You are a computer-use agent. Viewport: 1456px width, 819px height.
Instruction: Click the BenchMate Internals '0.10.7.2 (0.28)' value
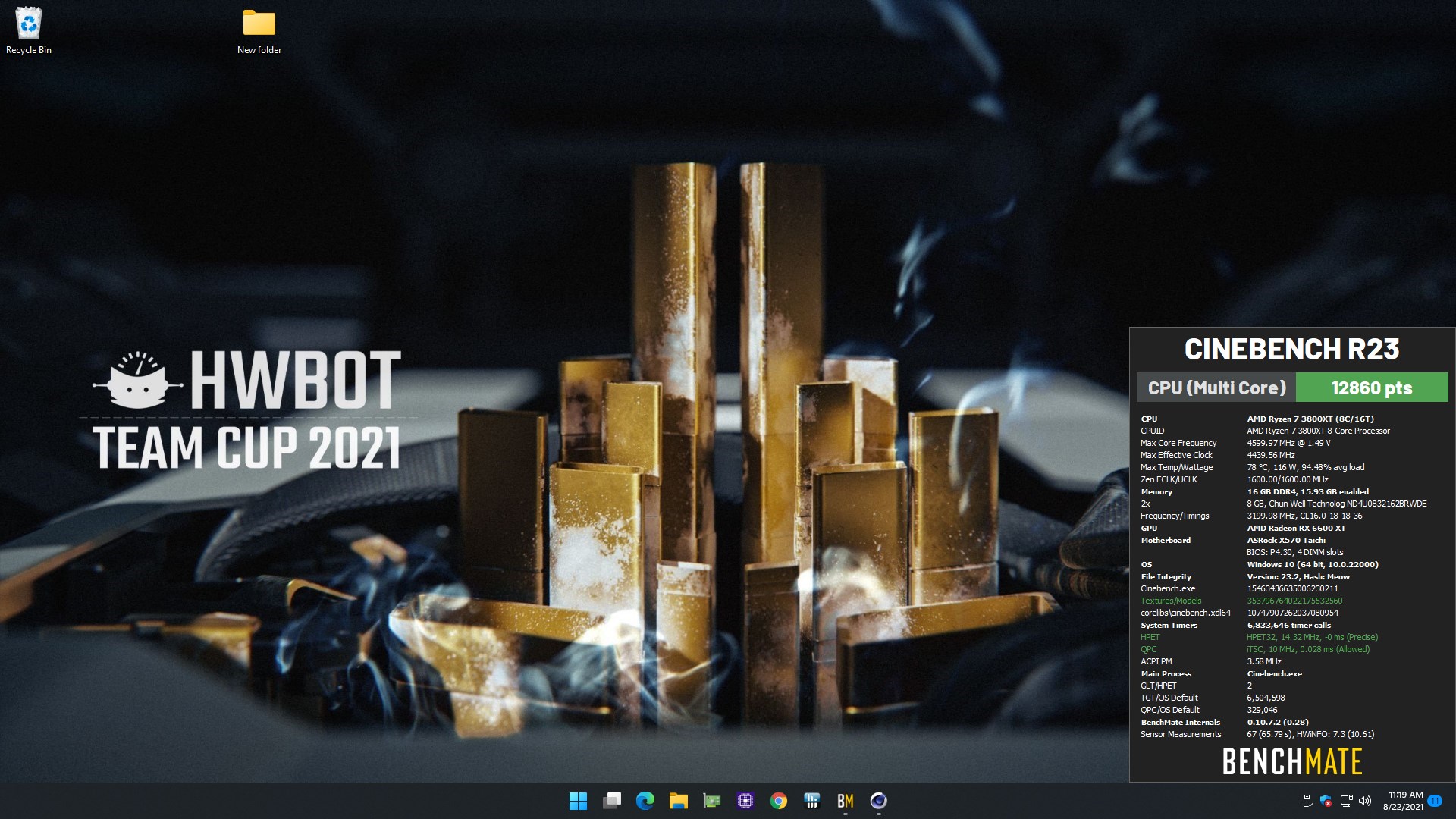pos(1278,722)
